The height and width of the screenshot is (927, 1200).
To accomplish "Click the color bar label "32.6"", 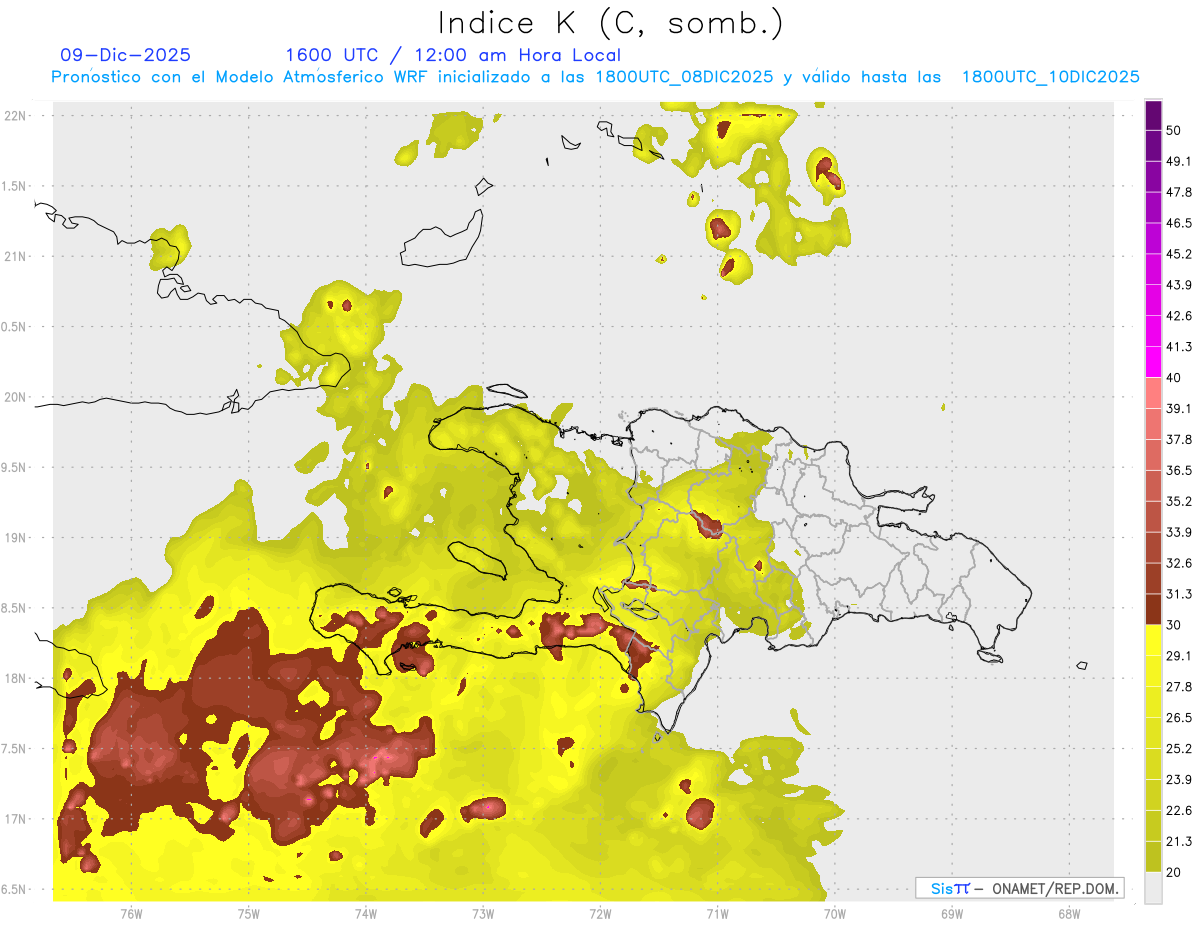I will click(1178, 564).
